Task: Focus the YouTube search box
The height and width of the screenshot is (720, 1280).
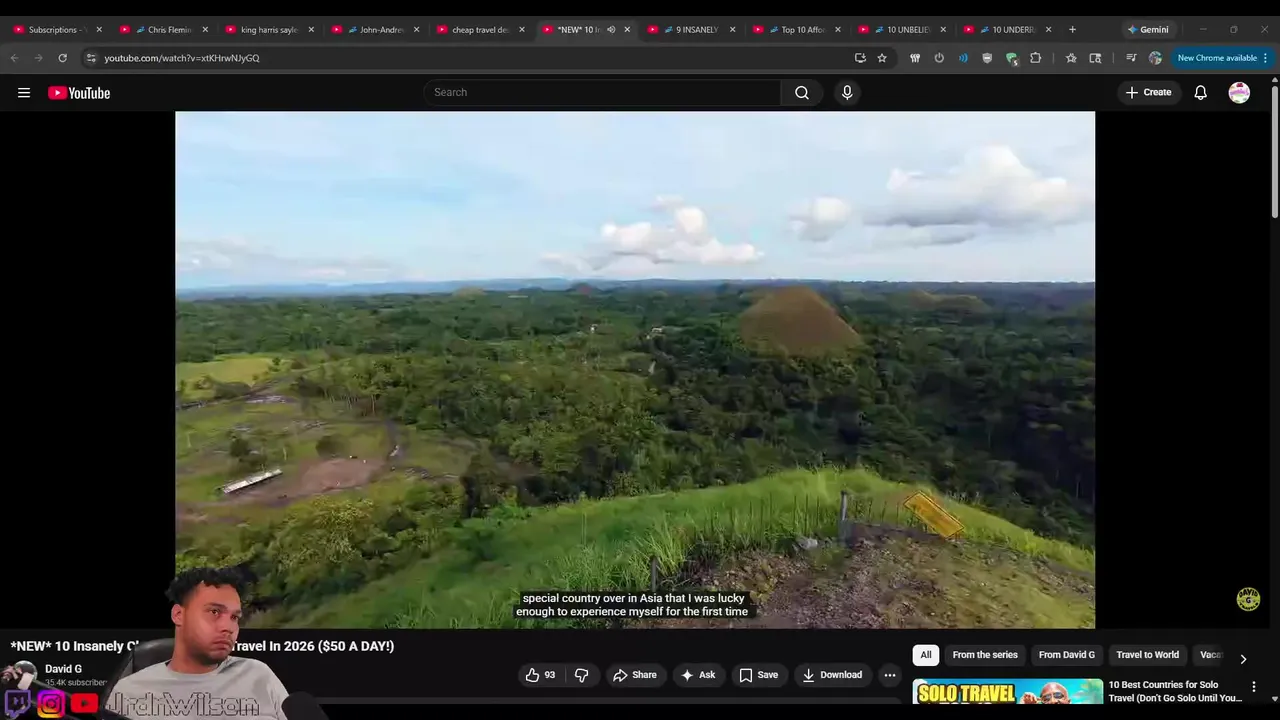Action: tap(603, 93)
